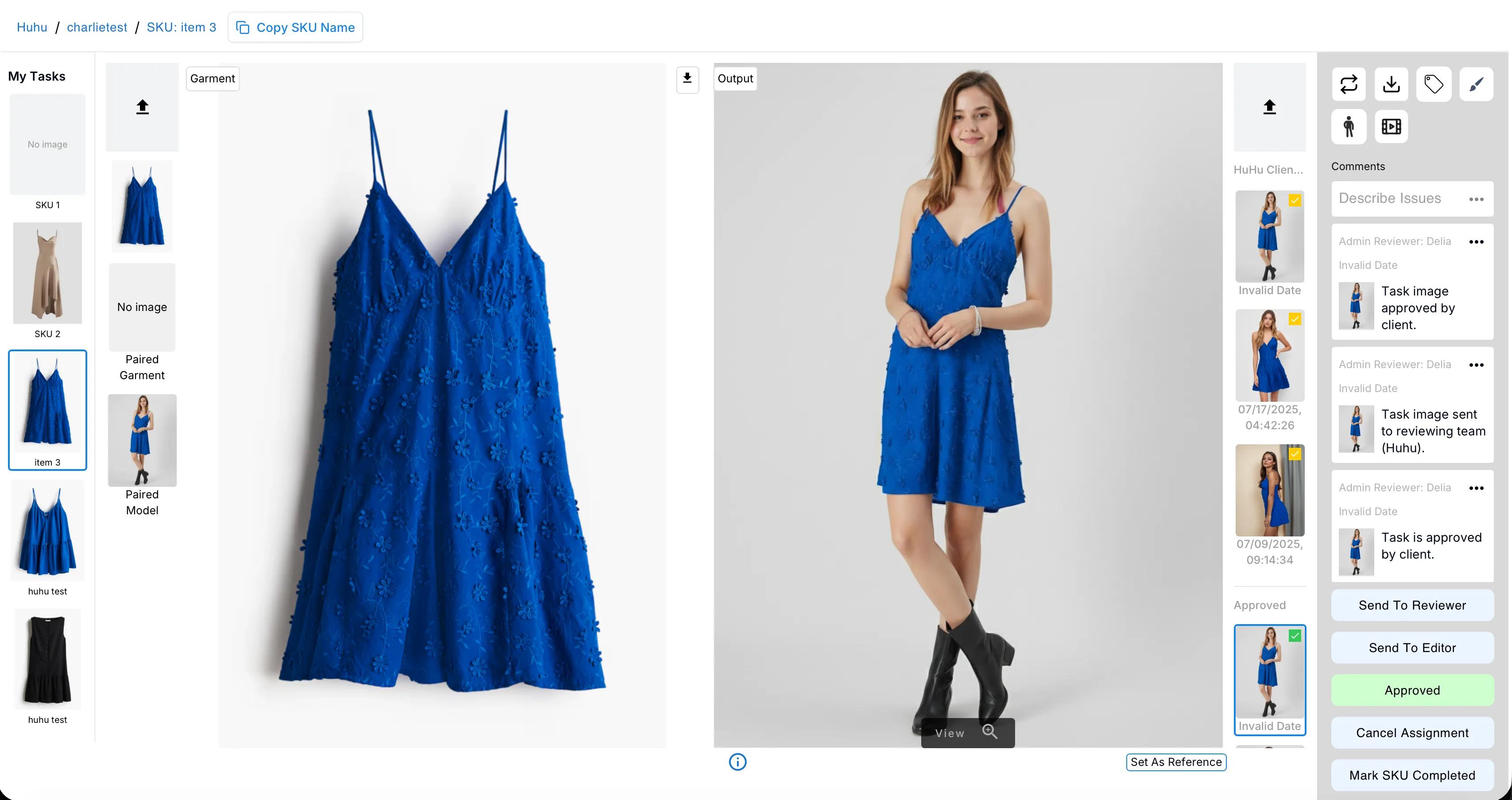Toggle checkbox on 07/17/2025 output thumbnail
Screen dimensions: 1512x800
pos(1295,318)
